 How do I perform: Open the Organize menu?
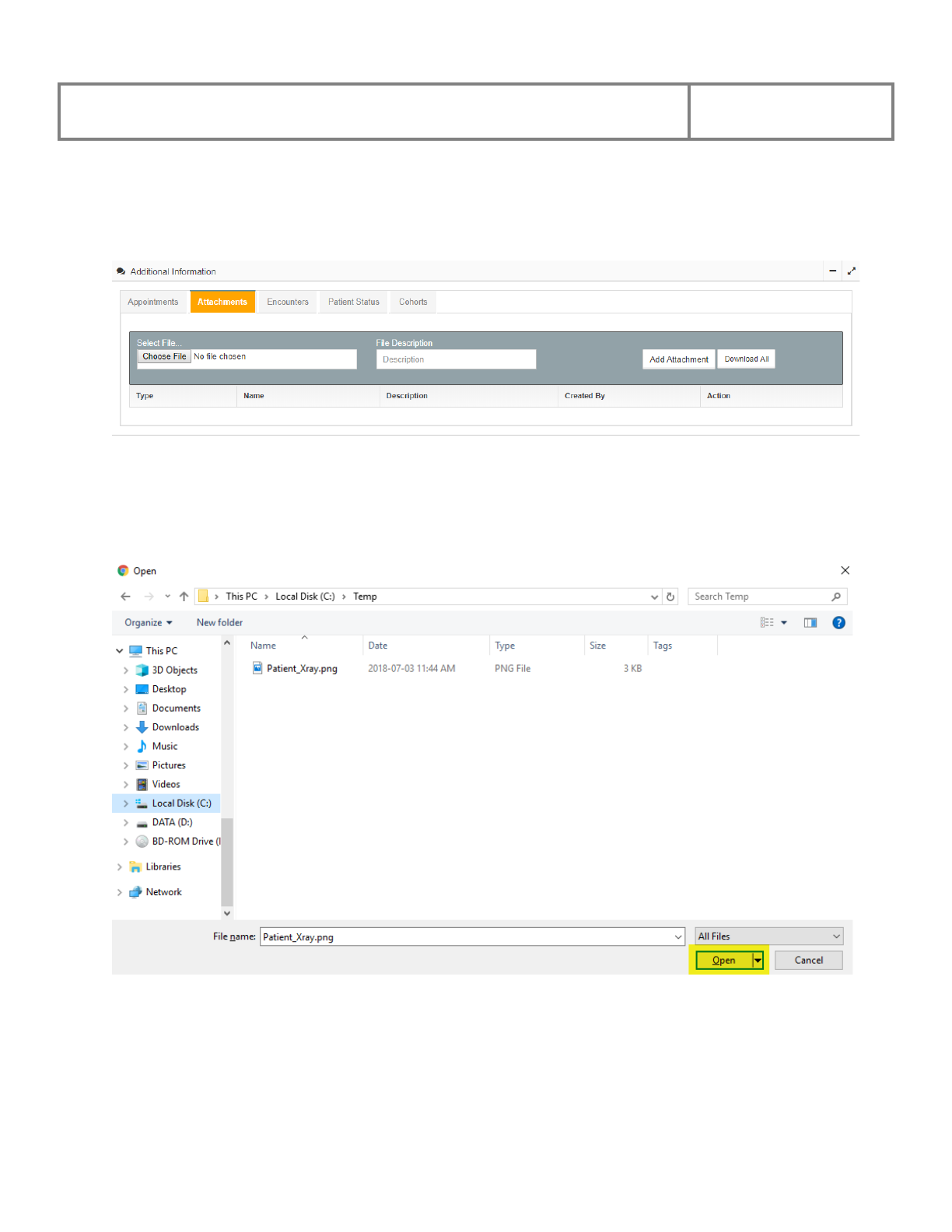(x=148, y=622)
